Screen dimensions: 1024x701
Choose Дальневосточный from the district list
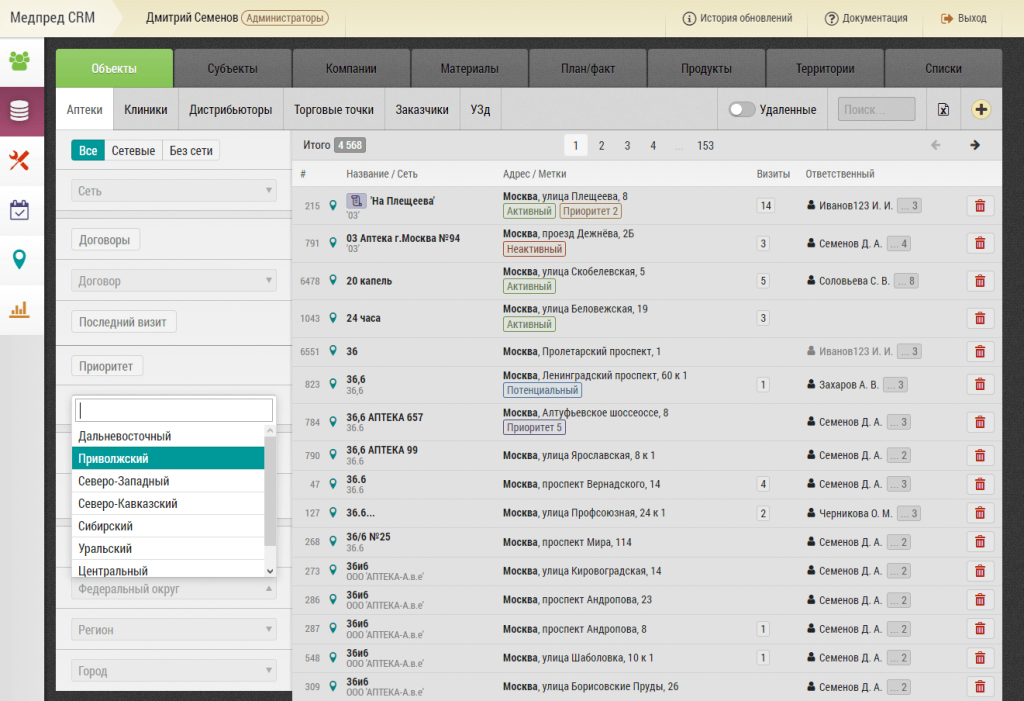[x=168, y=436]
